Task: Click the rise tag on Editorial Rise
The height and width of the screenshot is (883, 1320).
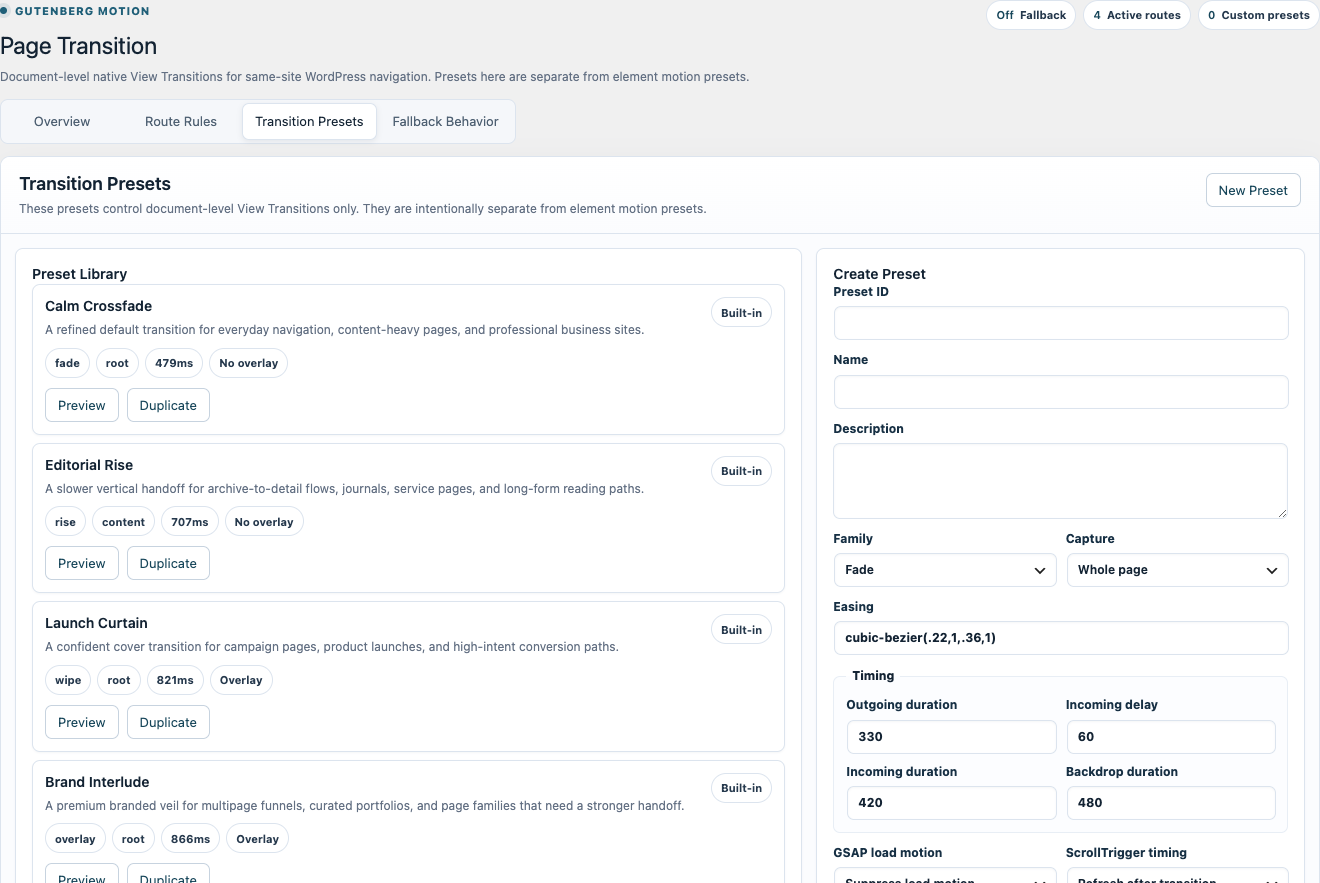Action: 65,522
